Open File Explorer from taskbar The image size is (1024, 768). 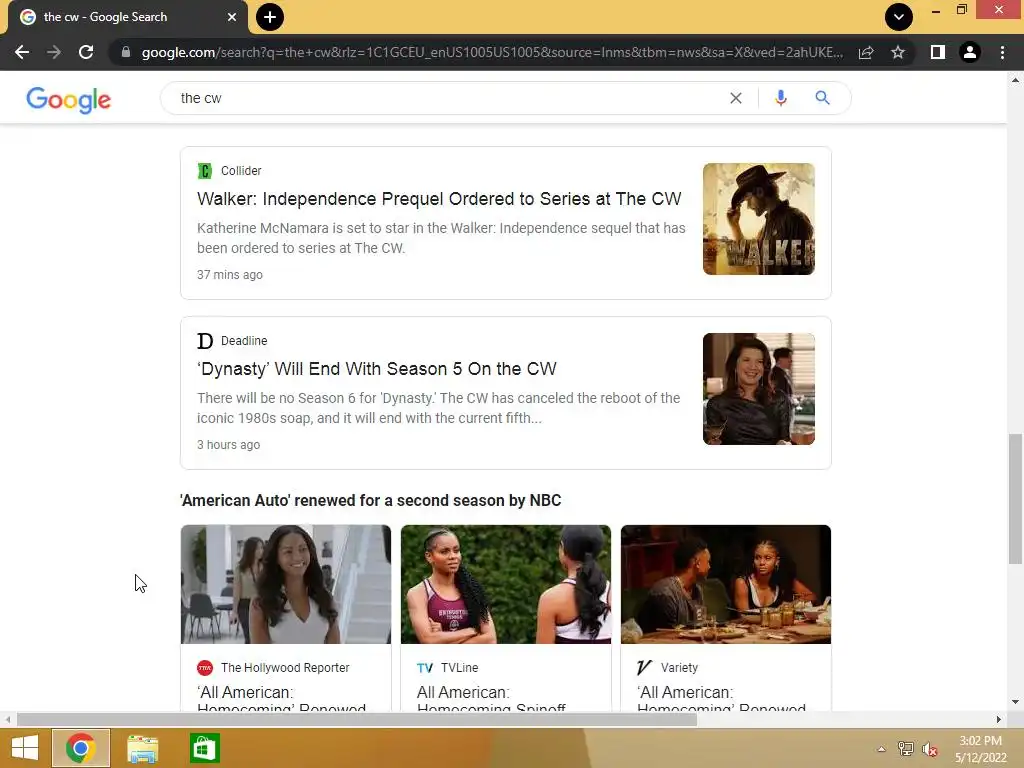click(x=142, y=748)
